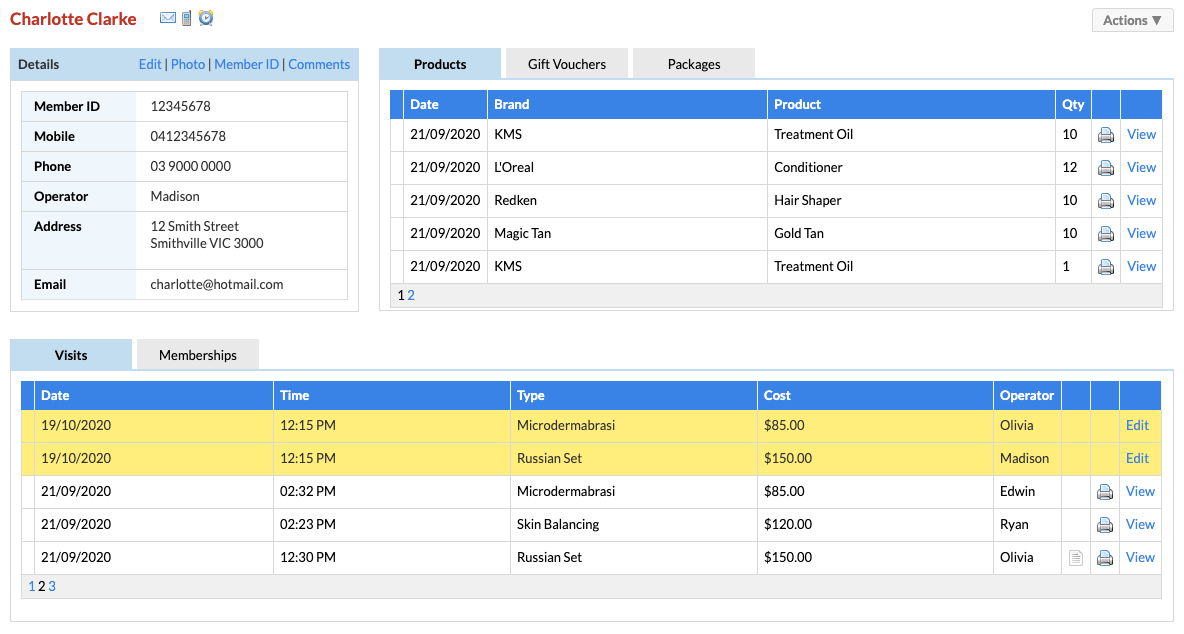
Task: Click the email envelope icon beside Charlotte Clarke
Action: coord(168,17)
